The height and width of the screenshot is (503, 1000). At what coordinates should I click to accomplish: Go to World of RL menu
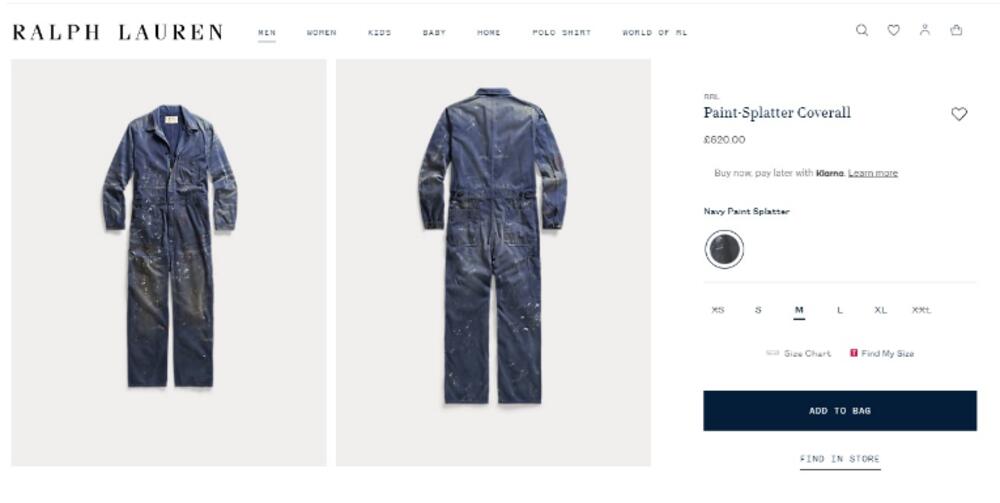[654, 33]
